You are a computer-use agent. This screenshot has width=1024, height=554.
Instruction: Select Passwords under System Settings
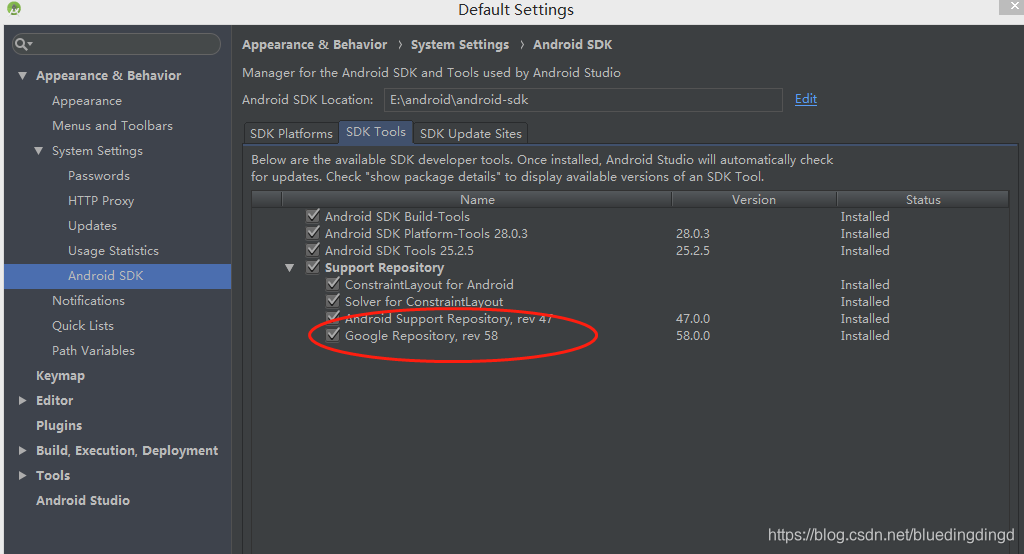tap(99, 176)
